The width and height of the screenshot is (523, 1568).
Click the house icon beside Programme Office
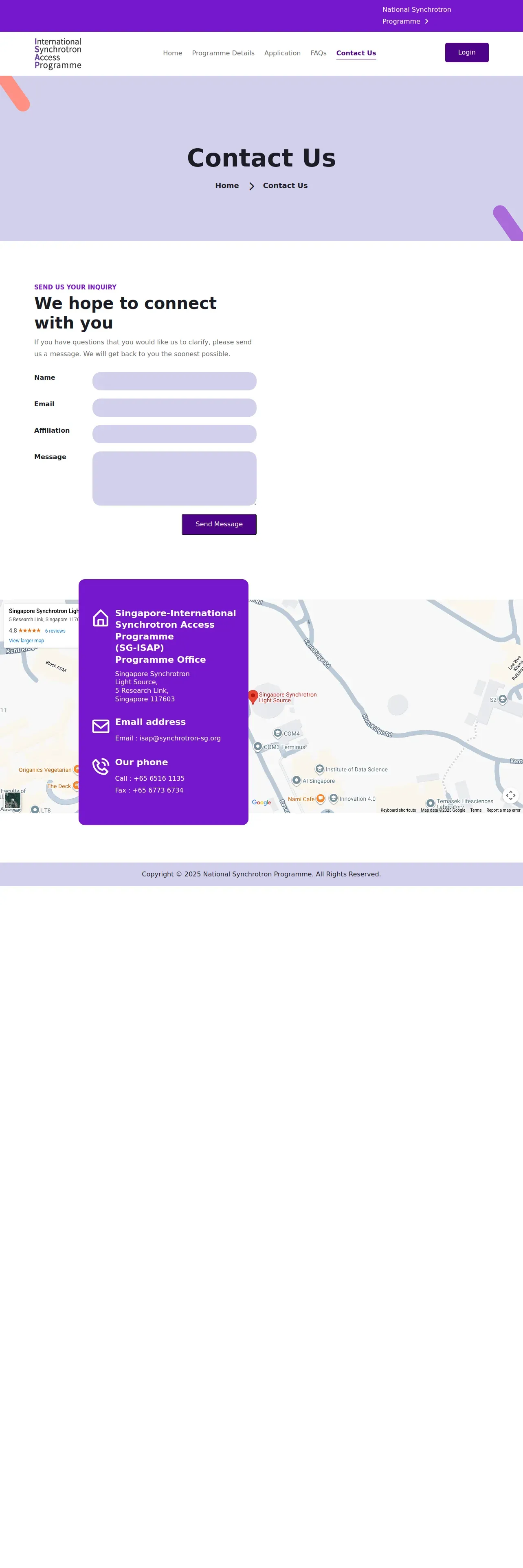tap(101, 618)
